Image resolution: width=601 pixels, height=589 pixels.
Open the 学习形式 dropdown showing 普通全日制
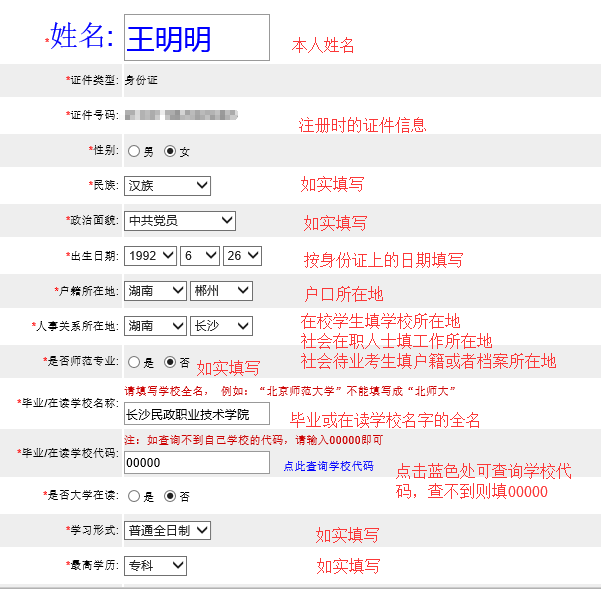point(167,530)
